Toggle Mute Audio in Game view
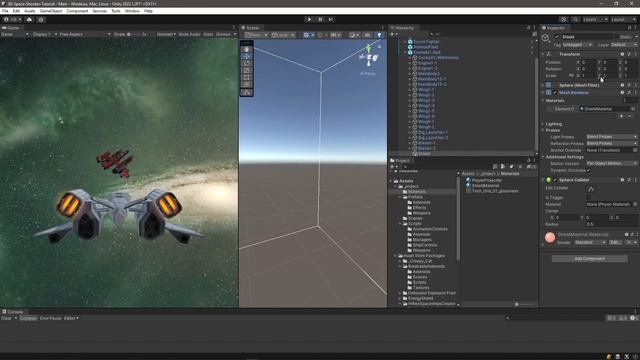 pyautogui.click(x=189, y=34)
